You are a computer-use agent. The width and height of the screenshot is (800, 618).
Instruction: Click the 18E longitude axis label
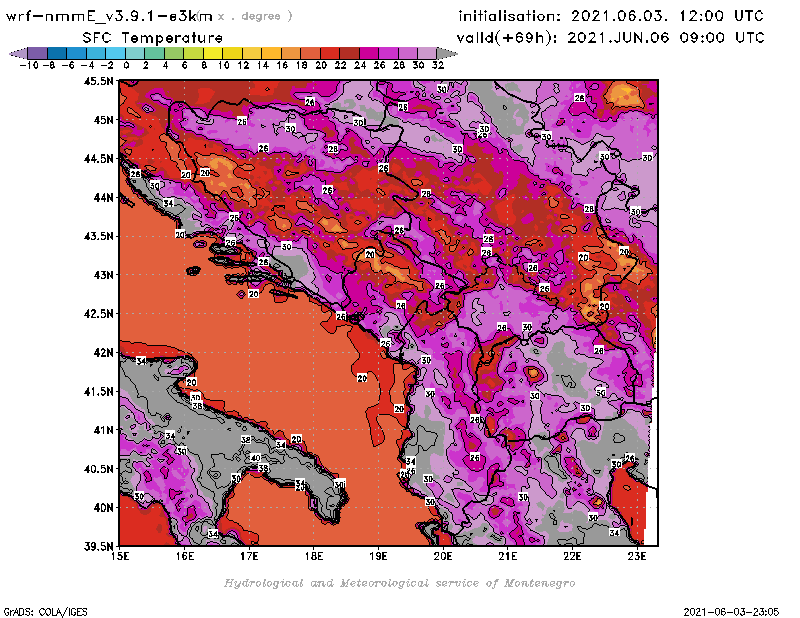tap(314, 556)
